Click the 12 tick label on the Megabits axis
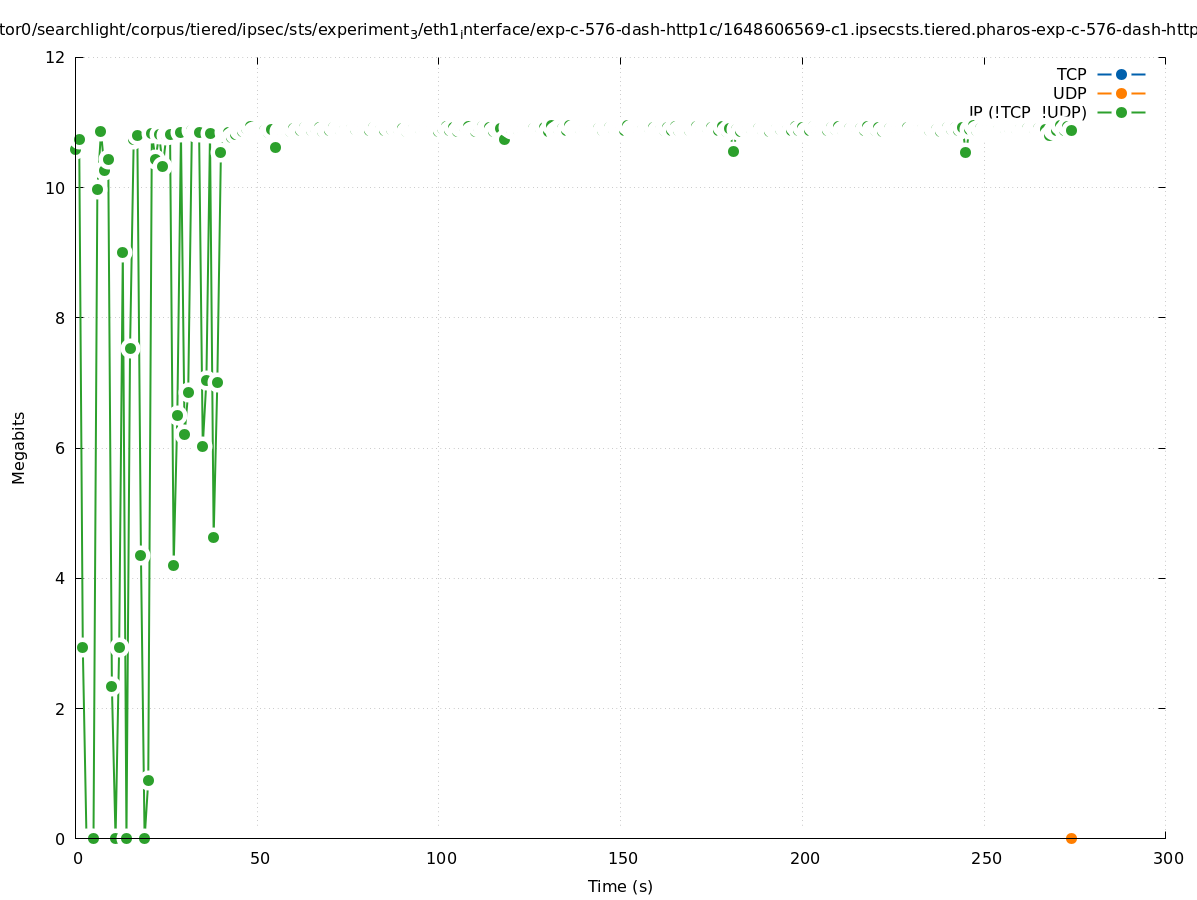 pyautogui.click(x=56, y=57)
